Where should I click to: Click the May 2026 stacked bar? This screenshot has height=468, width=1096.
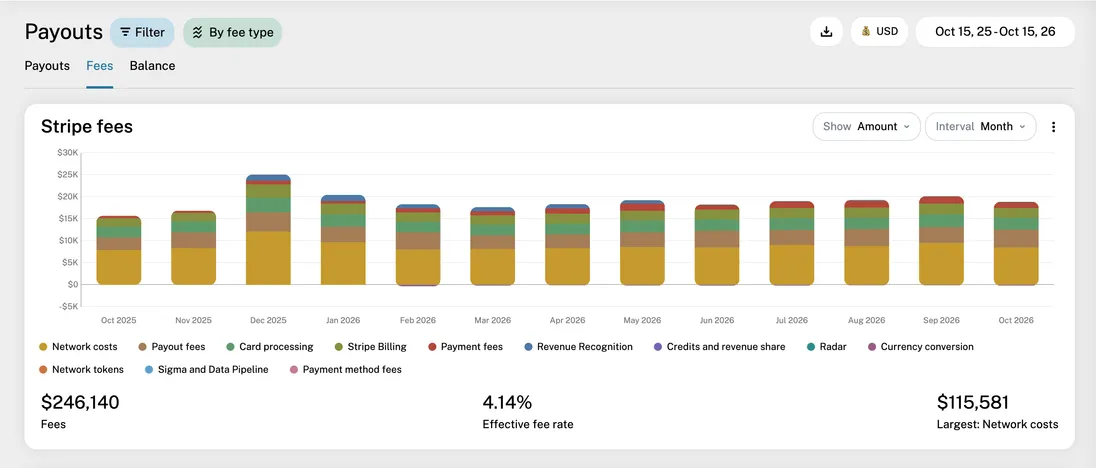(x=642, y=243)
